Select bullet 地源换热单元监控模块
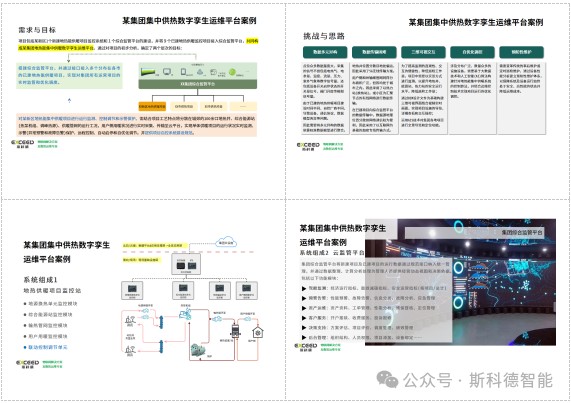The height and width of the screenshot is (403, 571). pos(50,304)
